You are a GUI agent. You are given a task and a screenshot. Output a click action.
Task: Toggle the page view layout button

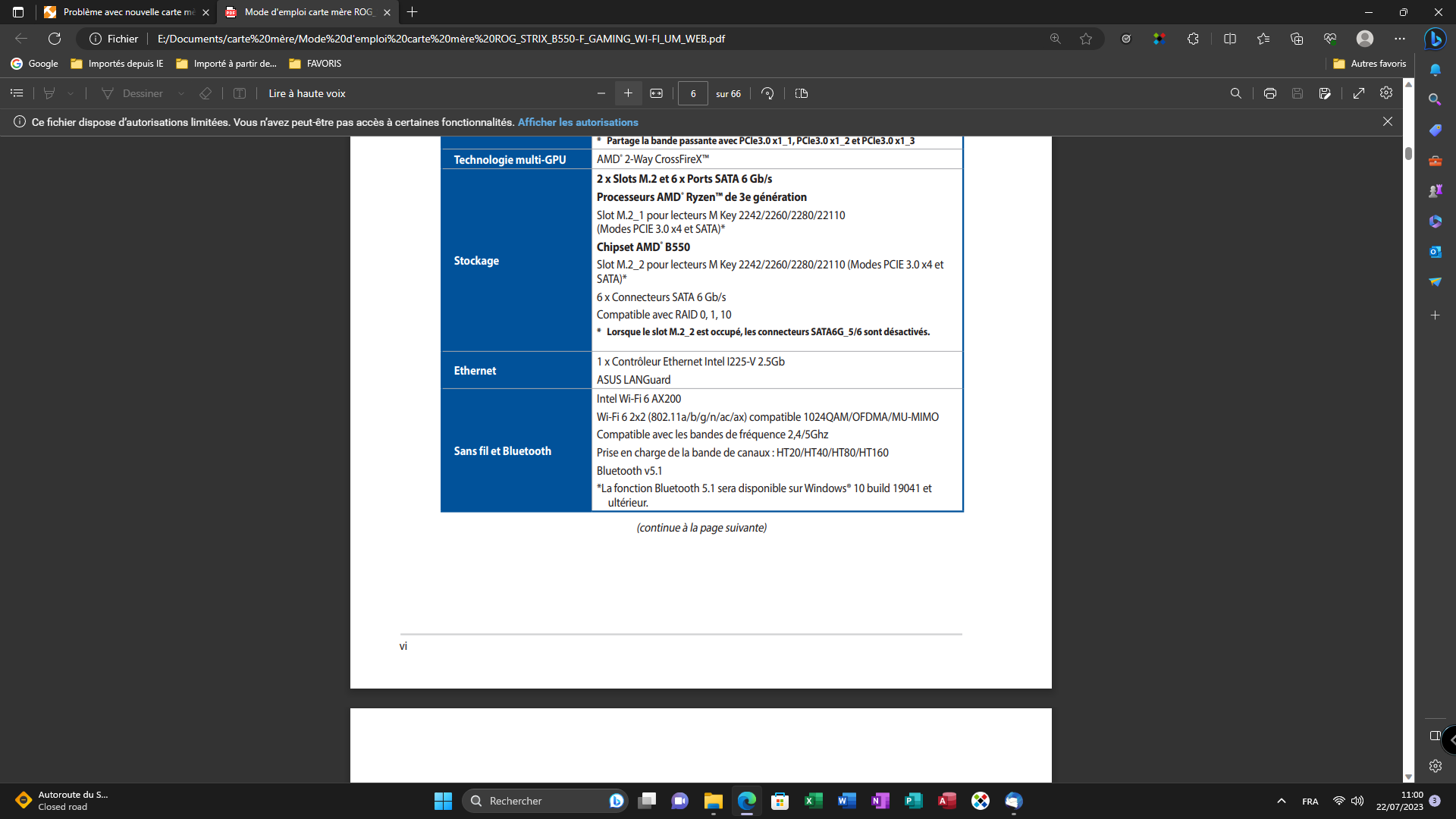click(802, 93)
